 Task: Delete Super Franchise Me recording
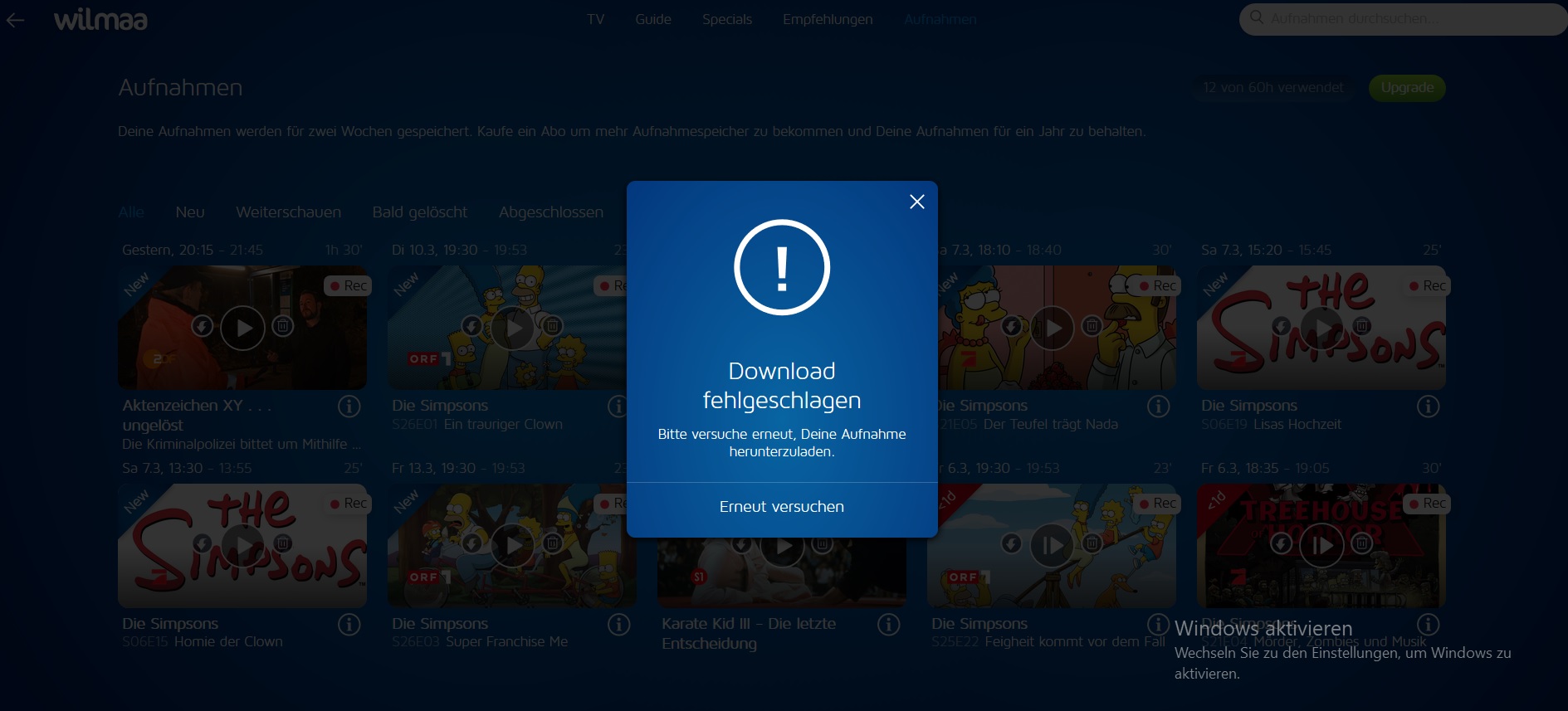click(553, 543)
